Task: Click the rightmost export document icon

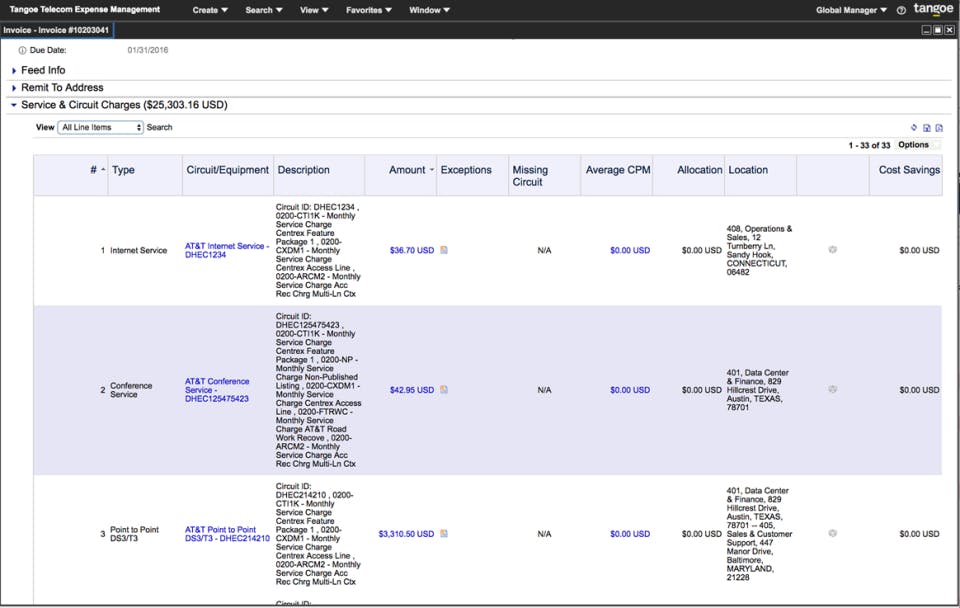Action: tap(939, 128)
